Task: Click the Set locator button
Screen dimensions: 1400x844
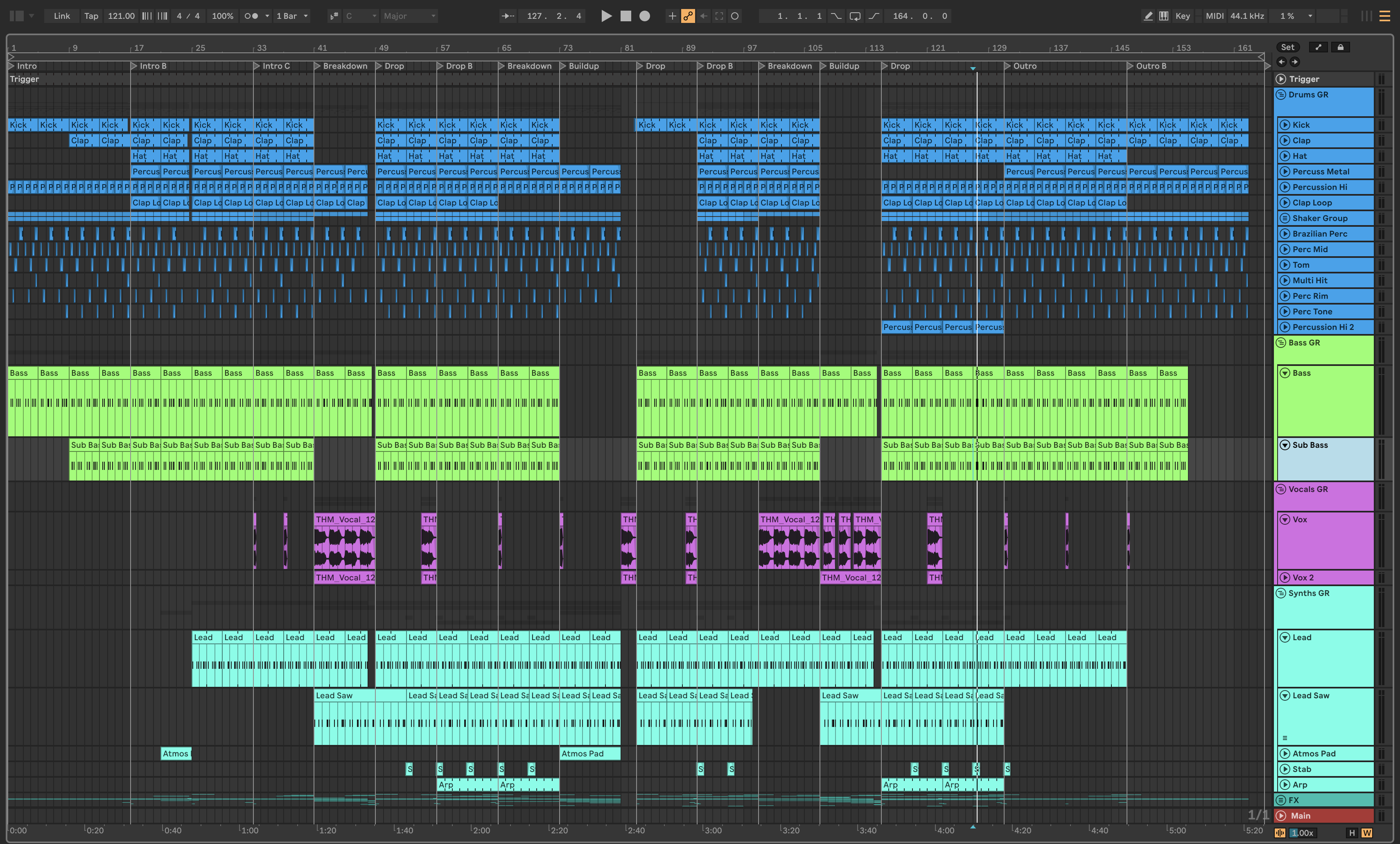Action: pos(1287,47)
